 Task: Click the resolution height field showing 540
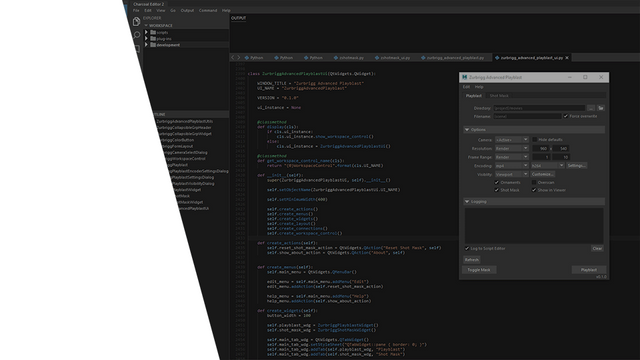pyautogui.click(x=561, y=149)
